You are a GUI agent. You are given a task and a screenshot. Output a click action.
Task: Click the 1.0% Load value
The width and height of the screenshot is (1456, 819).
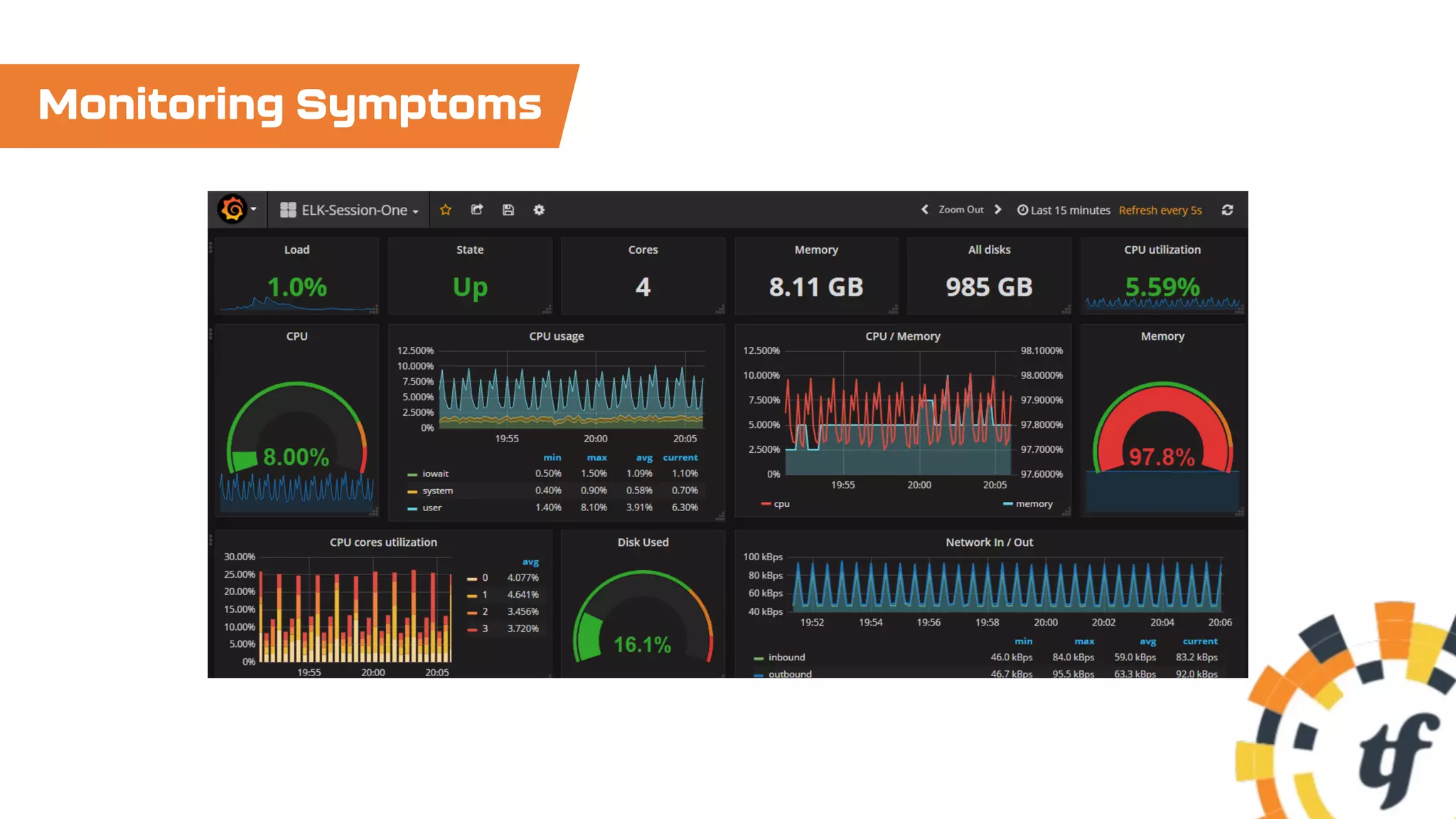click(x=297, y=287)
